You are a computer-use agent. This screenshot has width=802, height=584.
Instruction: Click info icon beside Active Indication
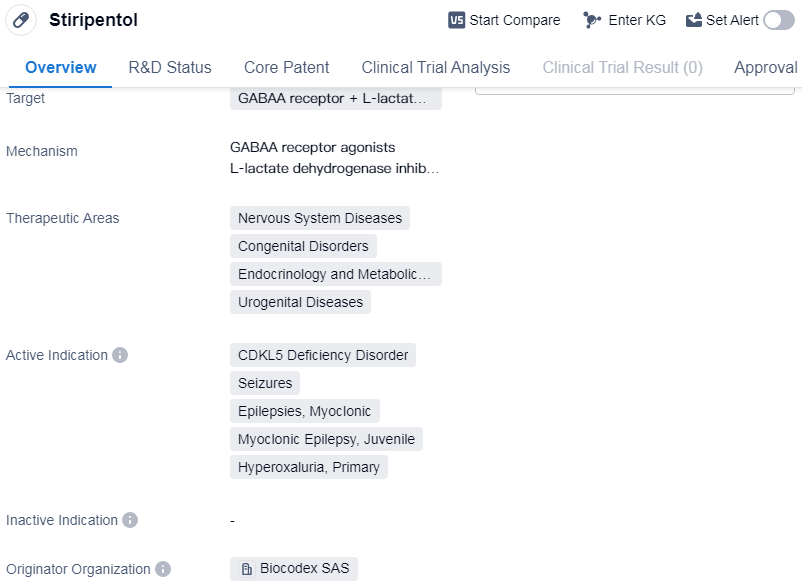point(120,355)
